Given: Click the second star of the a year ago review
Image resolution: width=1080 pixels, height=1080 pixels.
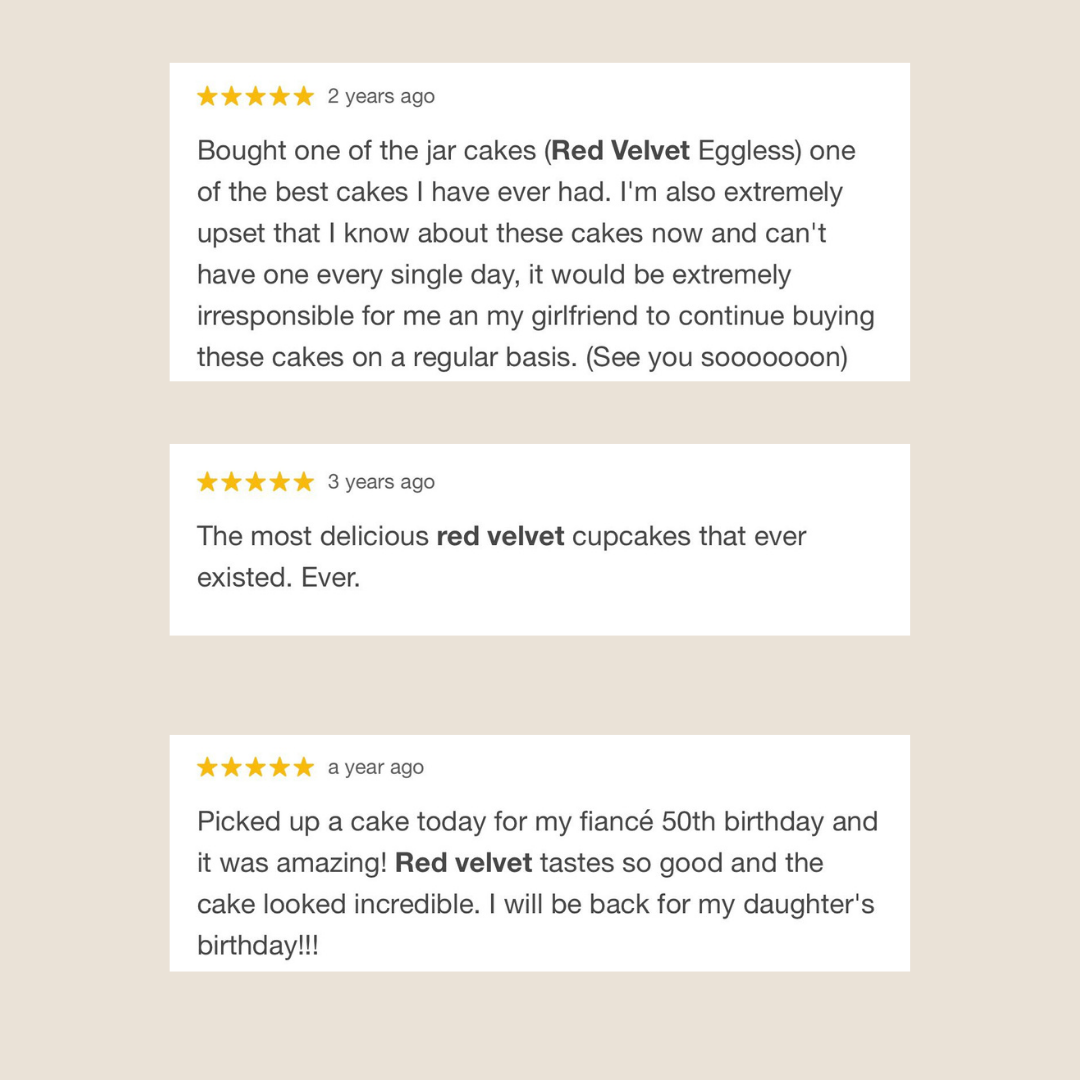Looking at the screenshot, I should [x=231, y=767].
